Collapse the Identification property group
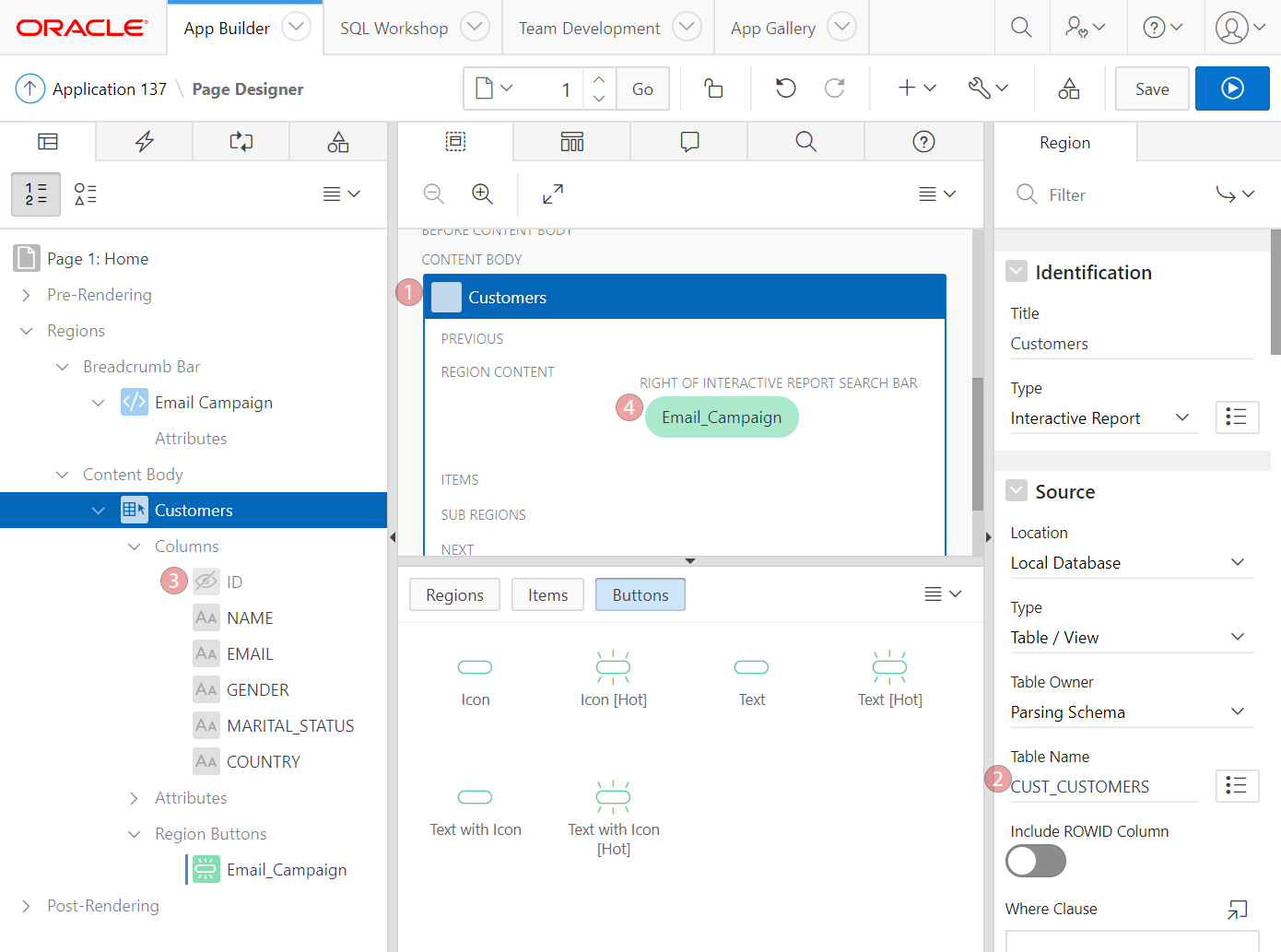The width and height of the screenshot is (1281, 952). pos(1017,272)
